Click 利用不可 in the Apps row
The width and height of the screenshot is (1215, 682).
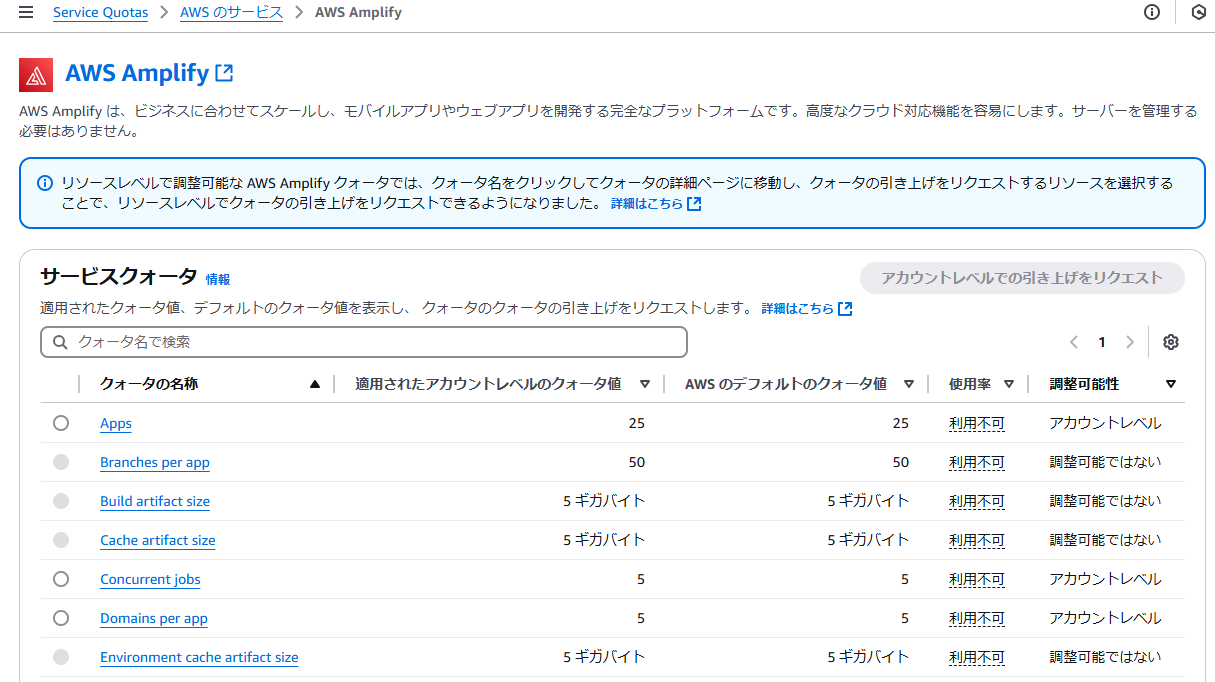click(977, 423)
